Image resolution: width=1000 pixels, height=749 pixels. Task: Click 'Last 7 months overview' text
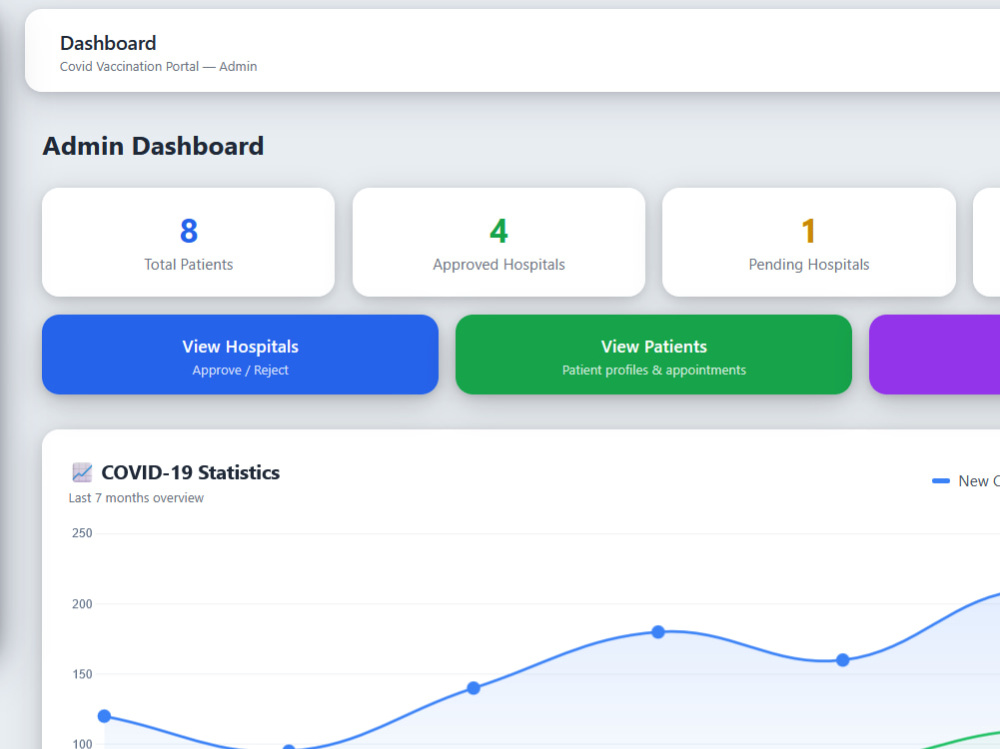point(136,498)
